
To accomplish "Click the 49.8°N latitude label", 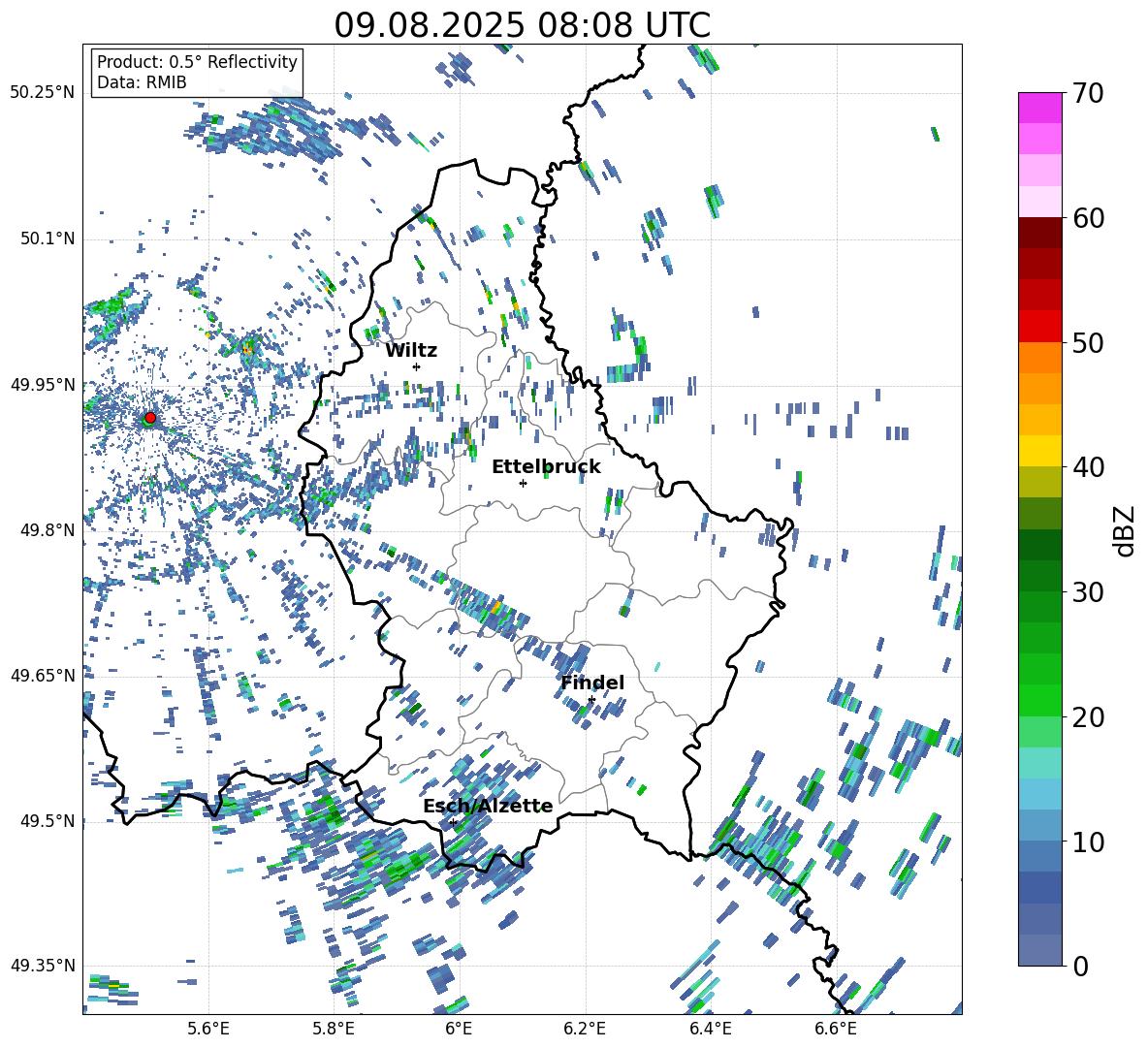I will tap(47, 530).
